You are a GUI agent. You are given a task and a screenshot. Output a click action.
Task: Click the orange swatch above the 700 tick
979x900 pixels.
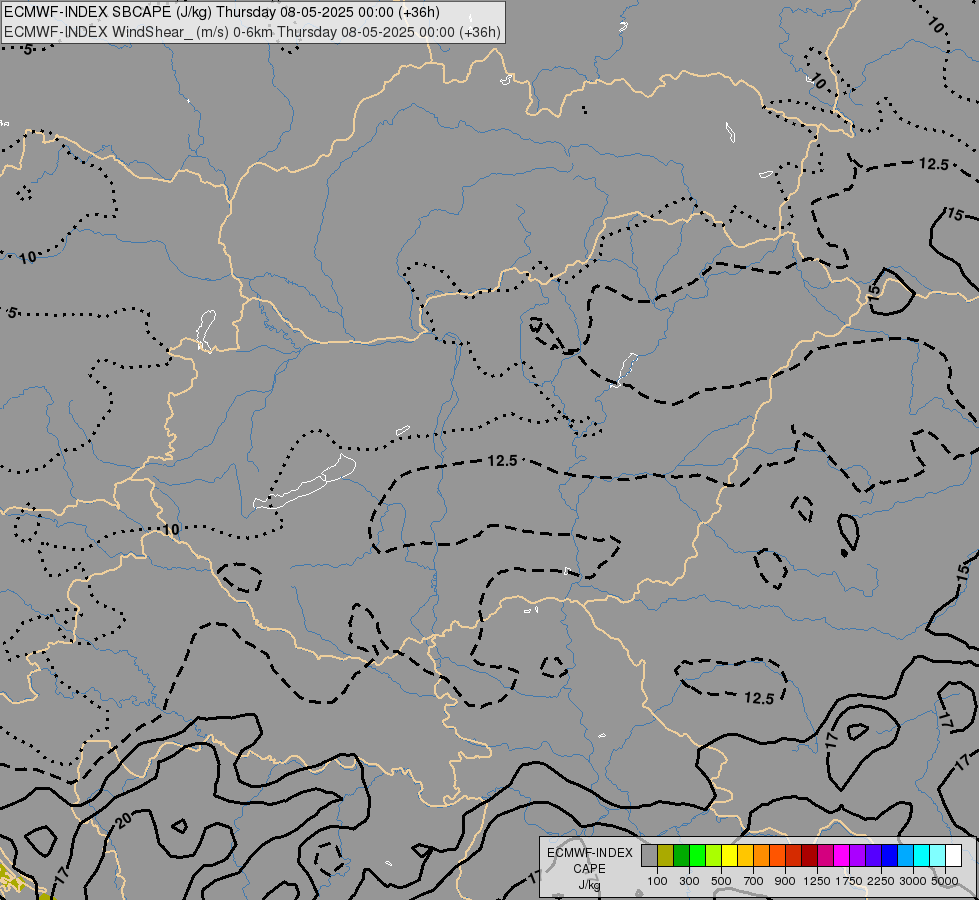tap(761, 855)
